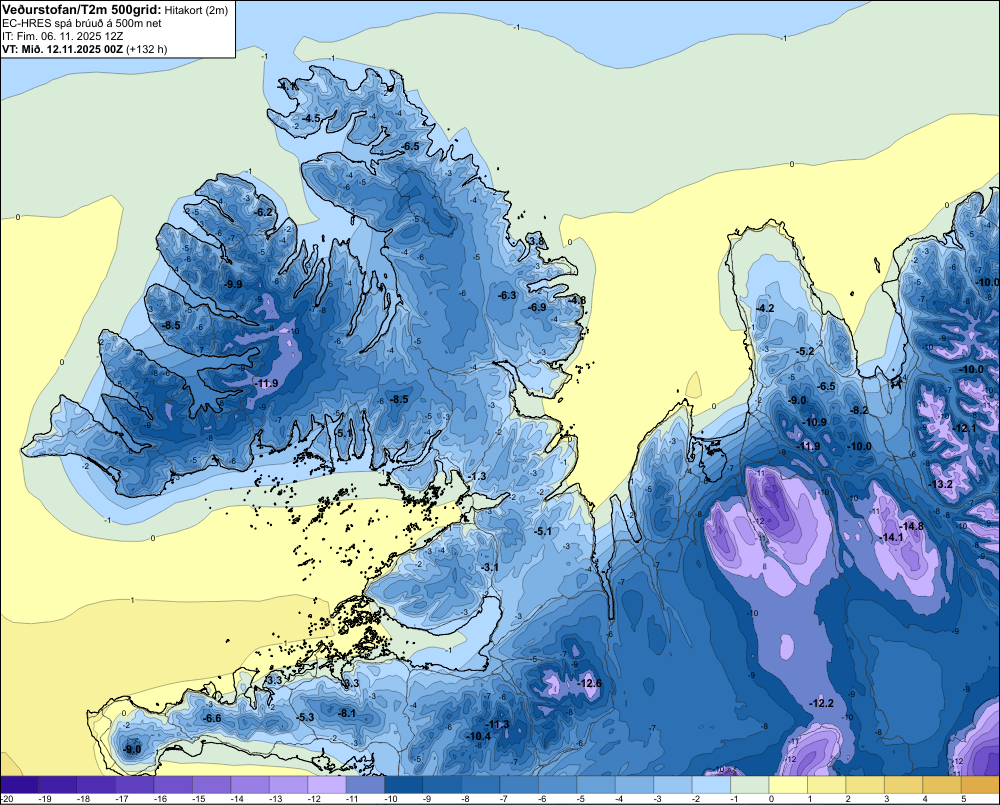Click the '-10.4' temperature value on the map
This screenshot has height=805, width=1000.
[x=479, y=736]
